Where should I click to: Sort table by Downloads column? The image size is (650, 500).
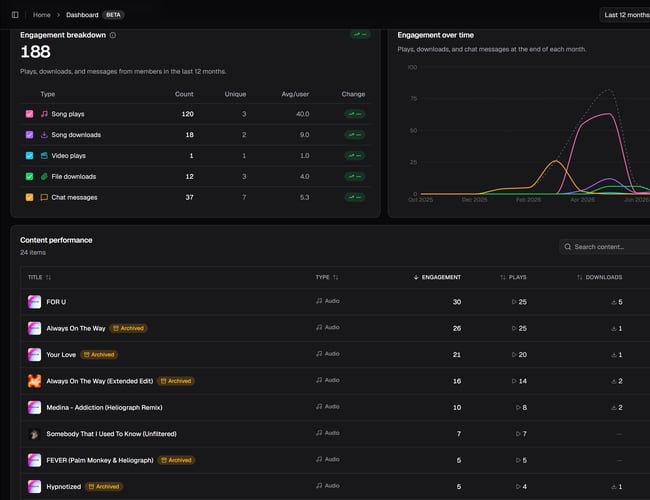(x=599, y=277)
